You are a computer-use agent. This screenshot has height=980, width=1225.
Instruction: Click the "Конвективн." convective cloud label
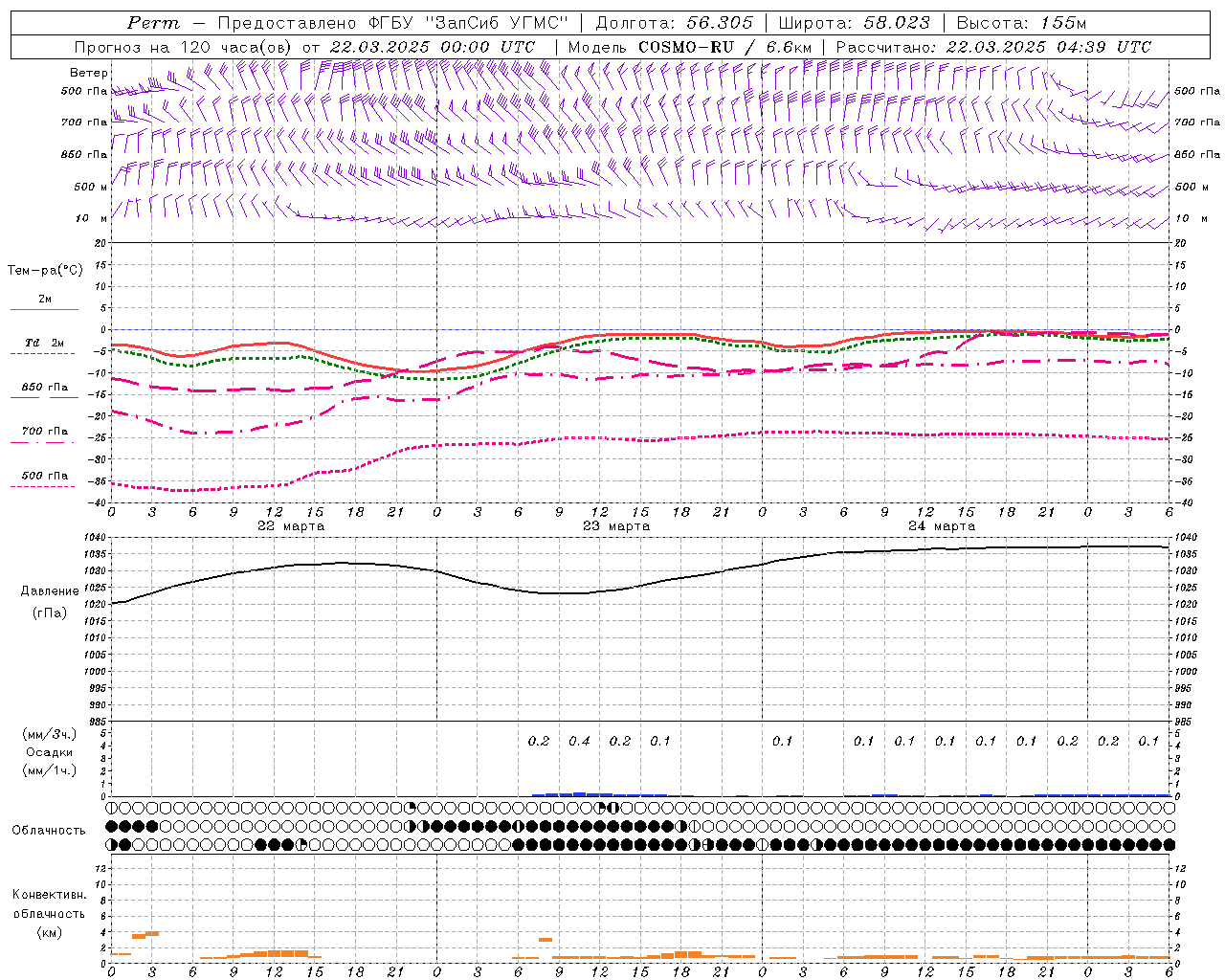[49, 895]
